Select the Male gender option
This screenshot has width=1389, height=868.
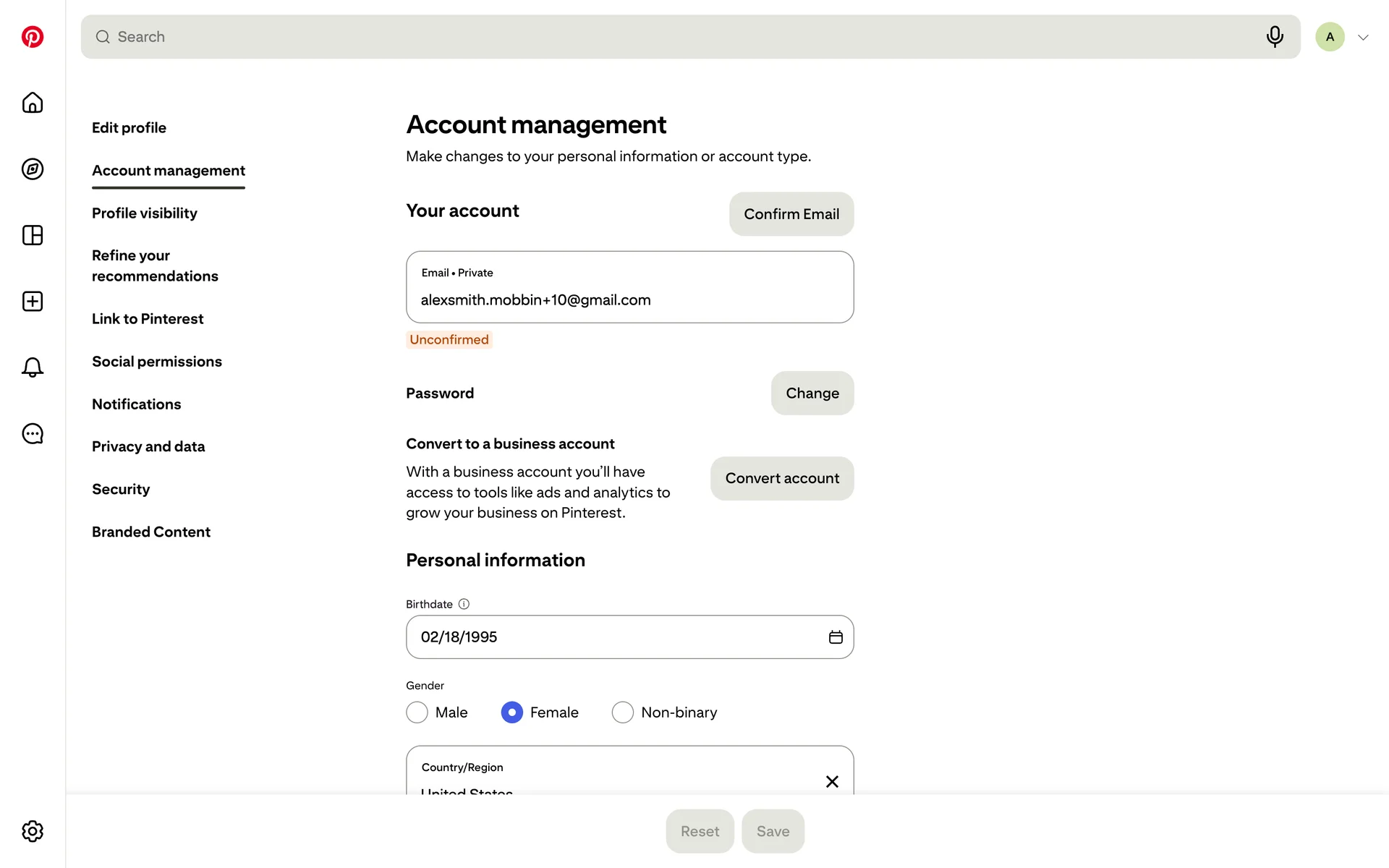click(417, 712)
